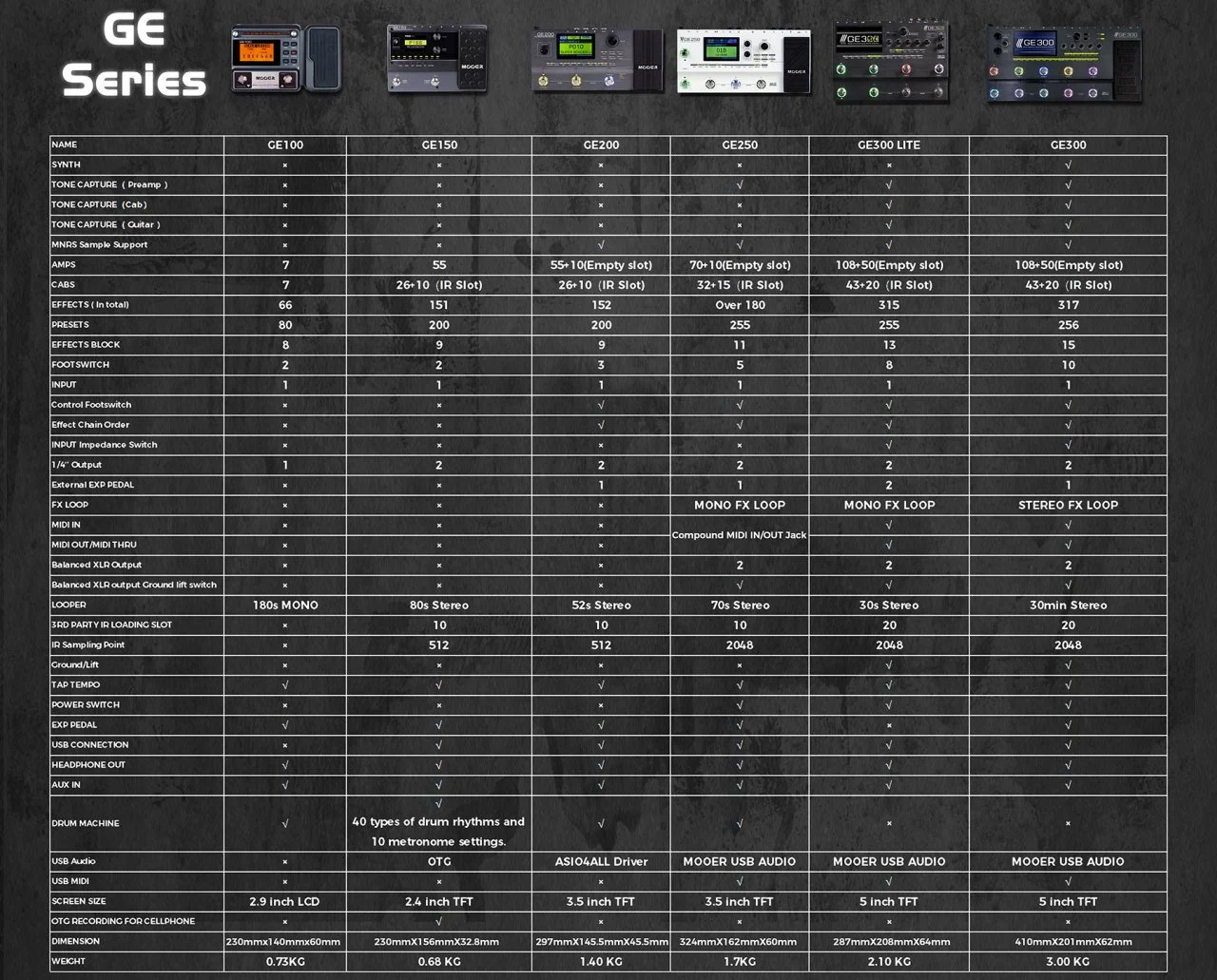1217x980 pixels.
Task: Click the Balanced XLR output Ground lift switch label
Action: (134, 585)
